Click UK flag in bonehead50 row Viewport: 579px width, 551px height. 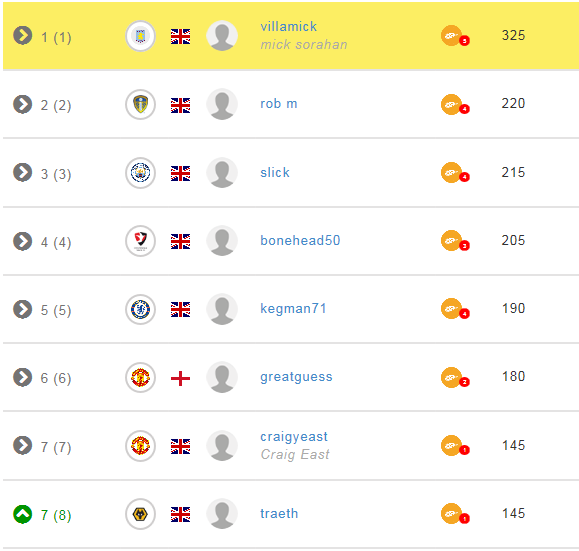181,242
